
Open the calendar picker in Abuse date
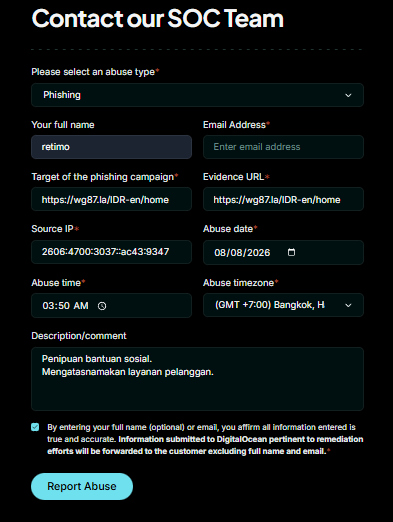(x=291, y=252)
